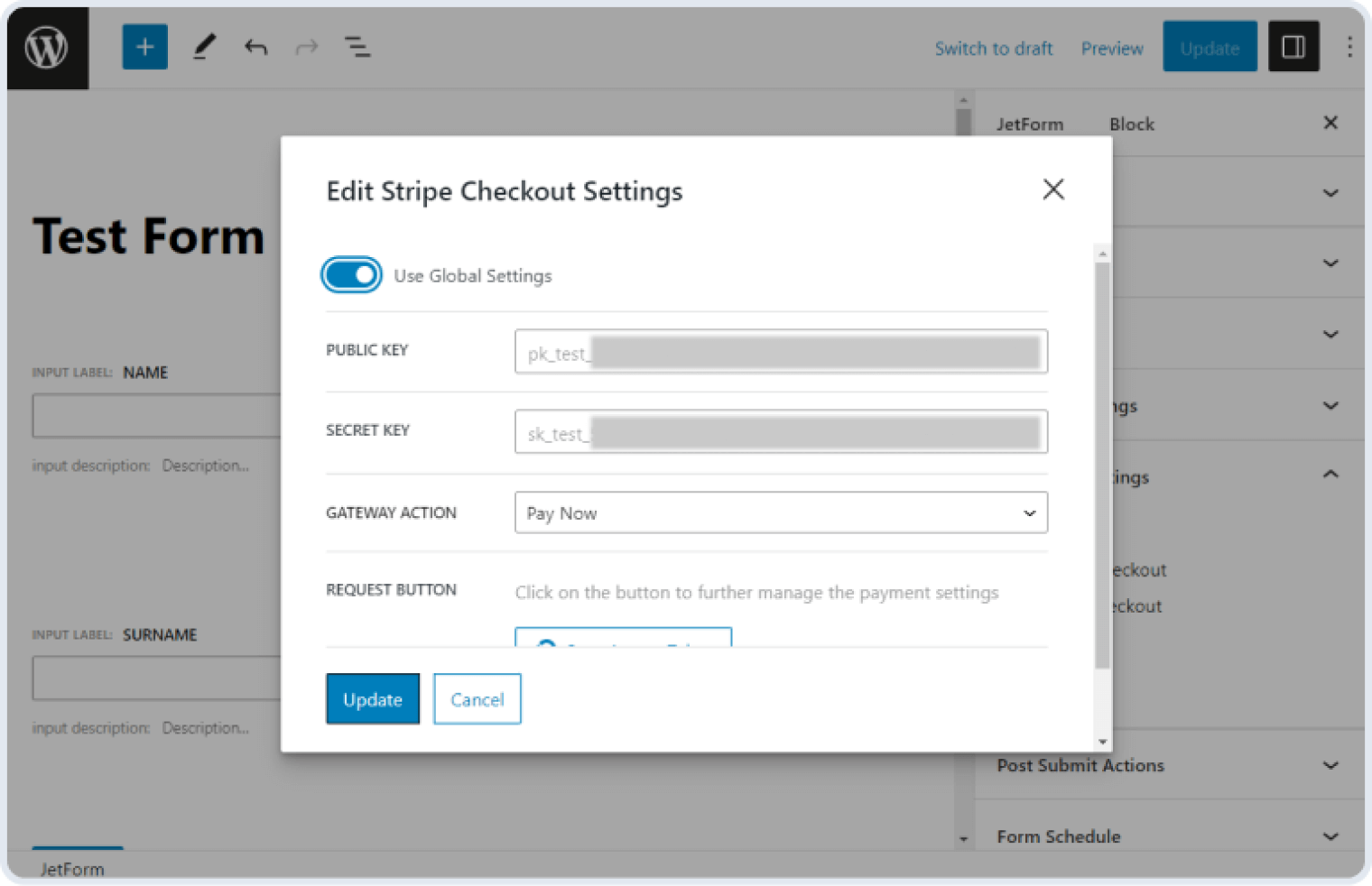This screenshot has height=886, width=1372.
Task: Click the WordPress logo icon
Action: (47, 47)
